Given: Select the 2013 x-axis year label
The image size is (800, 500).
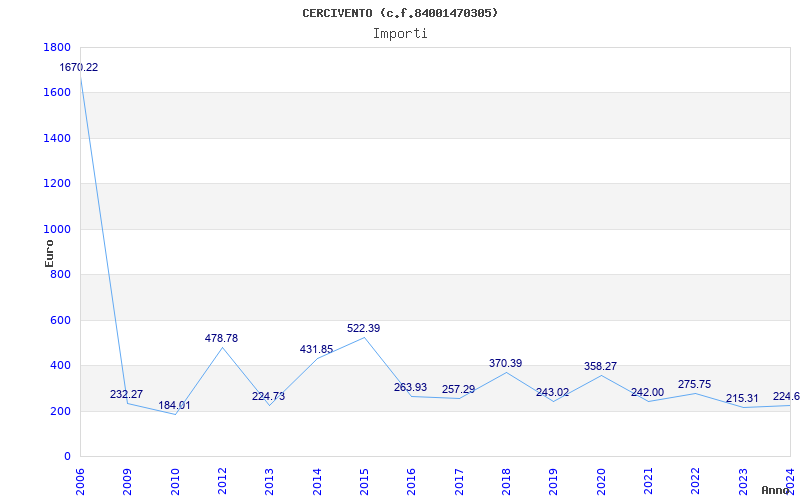Looking at the screenshot, I should pos(269,481).
